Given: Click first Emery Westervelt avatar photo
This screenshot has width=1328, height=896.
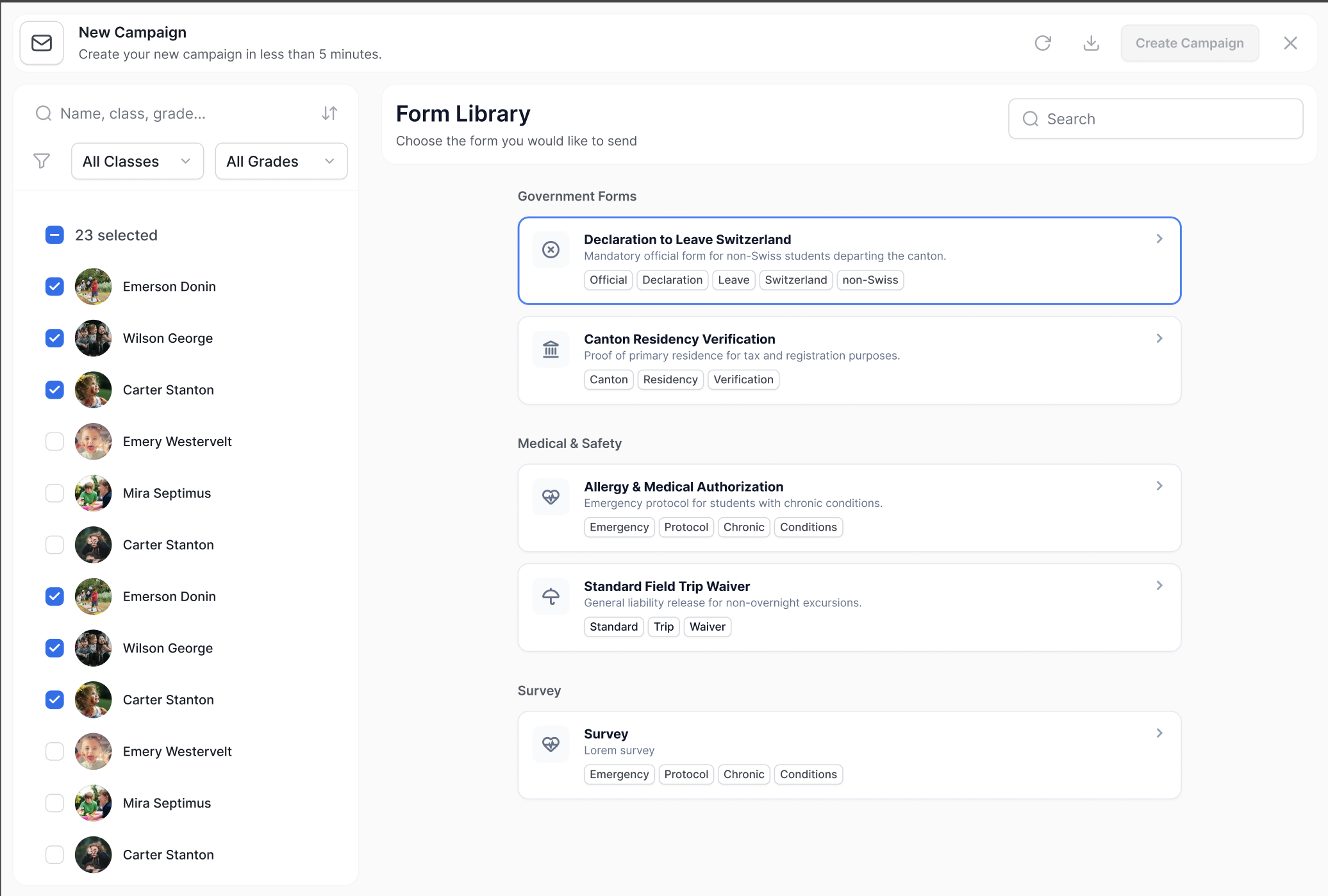Looking at the screenshot, I should (x=93, y=442).
